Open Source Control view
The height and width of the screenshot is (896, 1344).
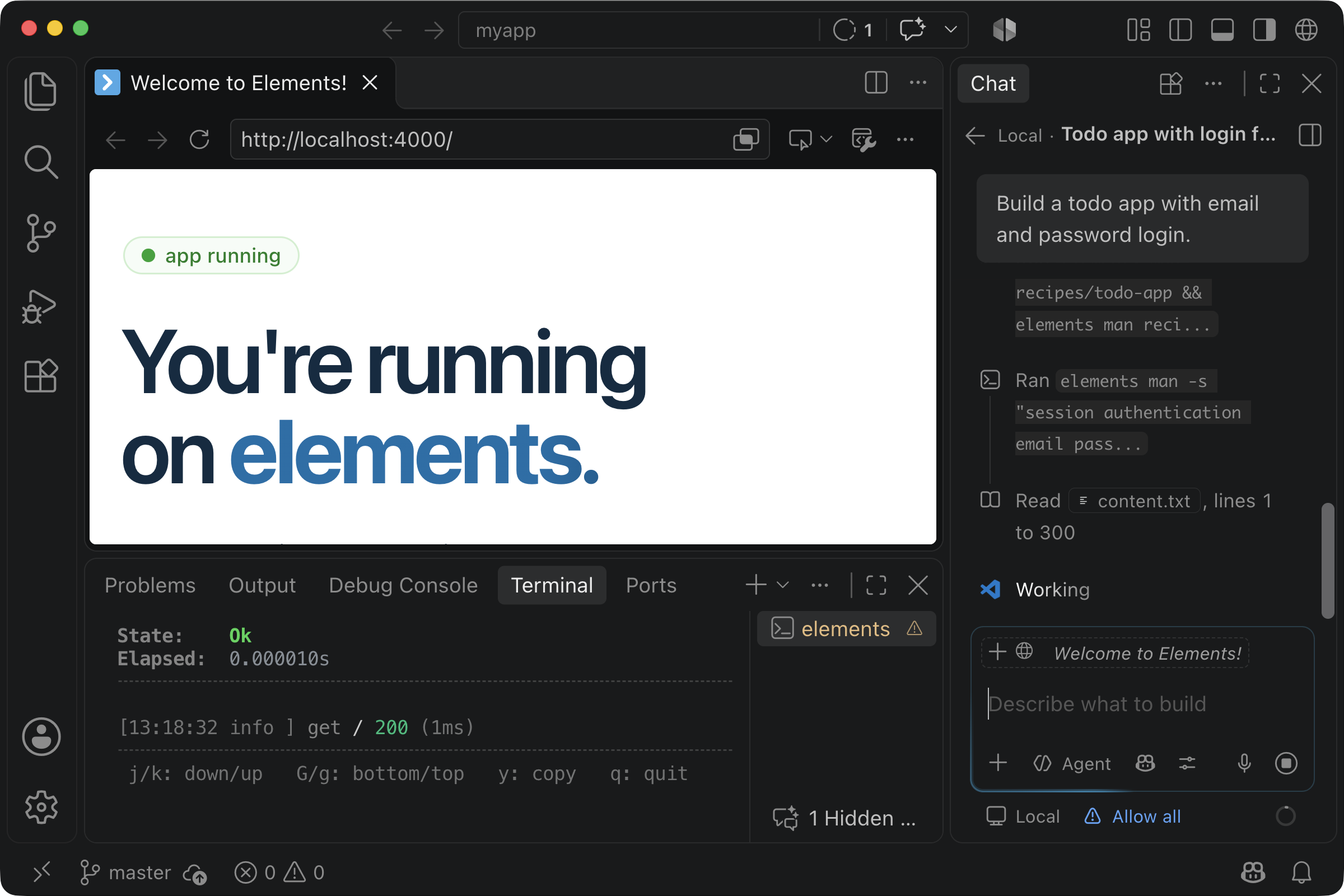(40, 233)
